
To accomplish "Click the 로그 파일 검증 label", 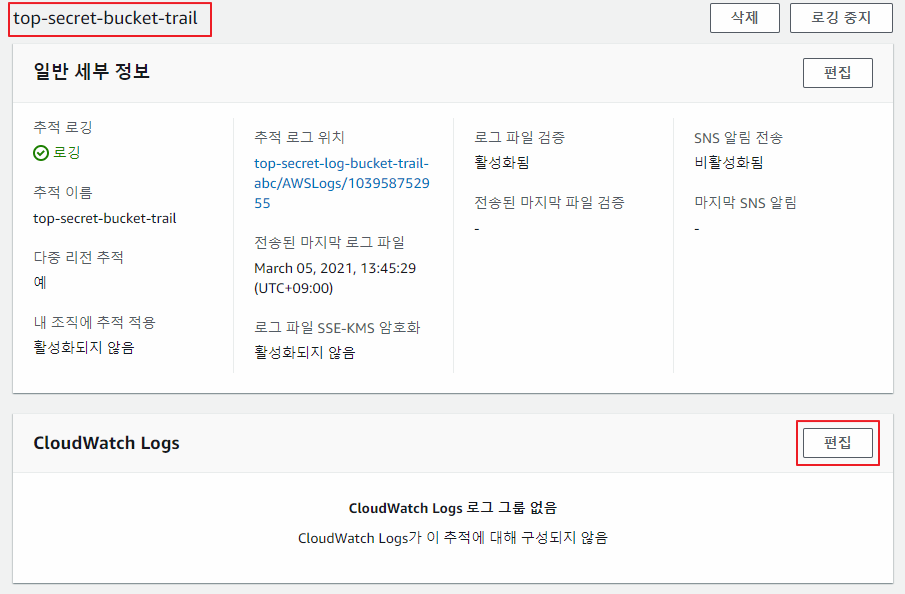I will [x=519, y=137].
